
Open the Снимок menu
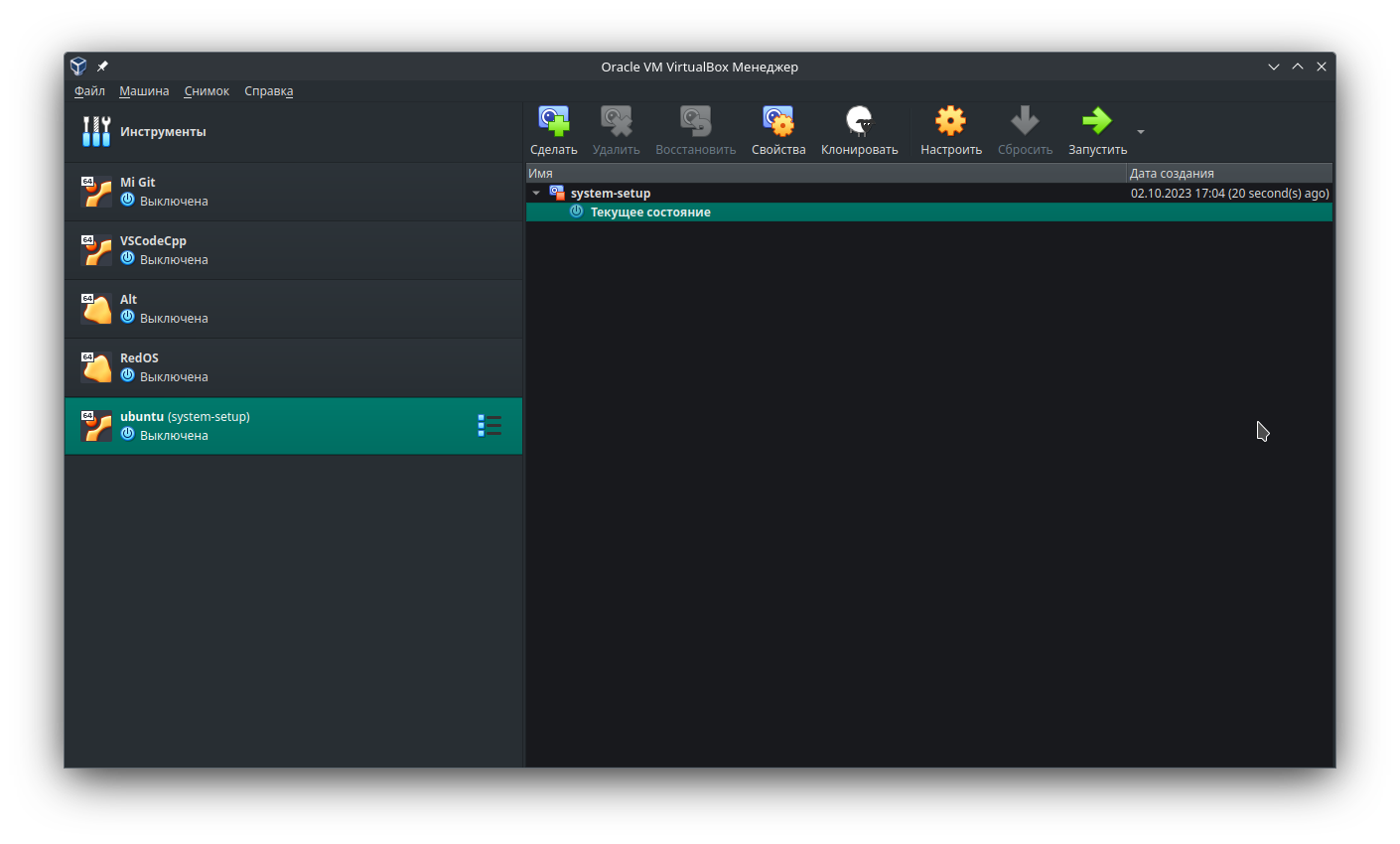pos(207,91)
